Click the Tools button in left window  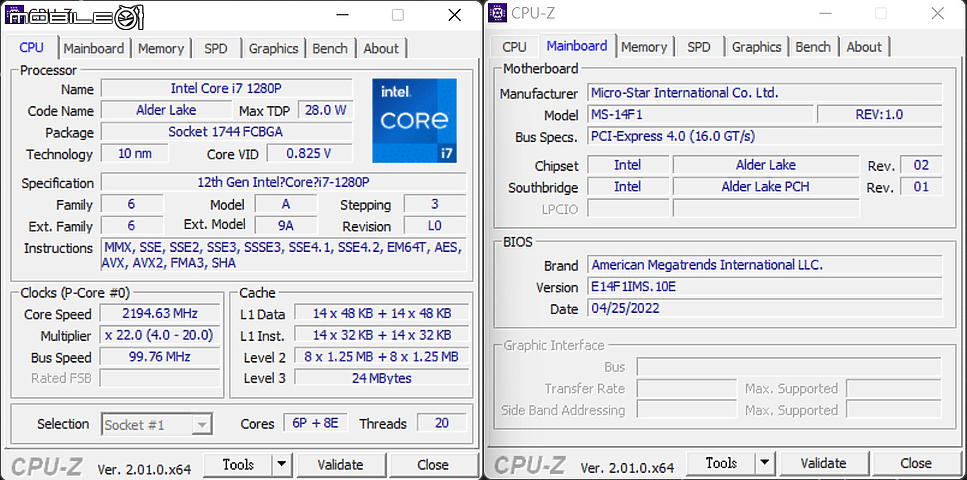(238, 465)
